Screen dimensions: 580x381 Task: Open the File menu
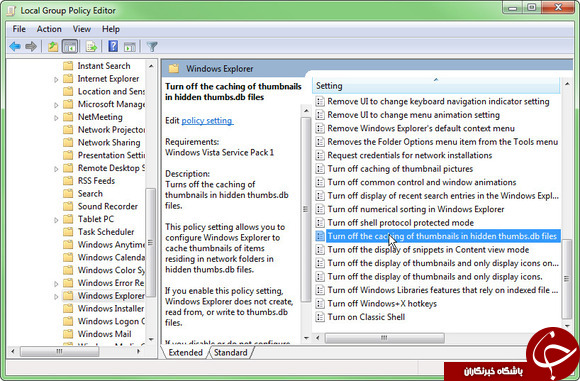19,29
